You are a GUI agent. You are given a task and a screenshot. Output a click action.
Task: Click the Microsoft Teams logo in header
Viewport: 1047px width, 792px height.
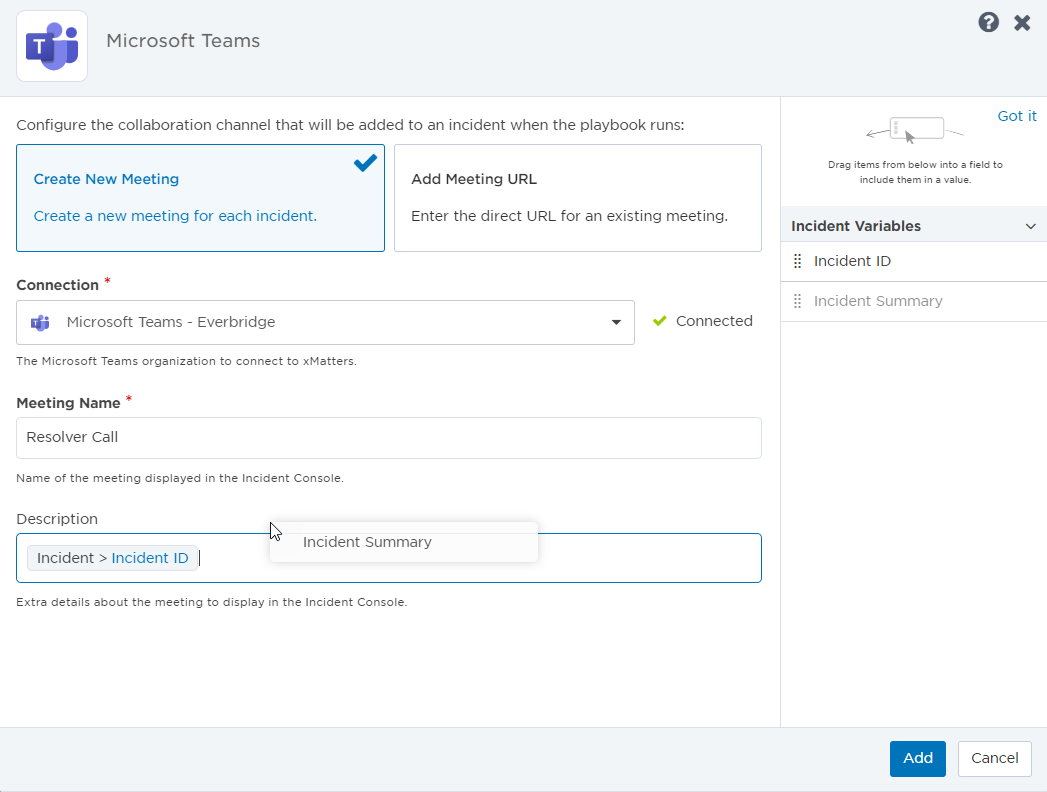point(52,46)
